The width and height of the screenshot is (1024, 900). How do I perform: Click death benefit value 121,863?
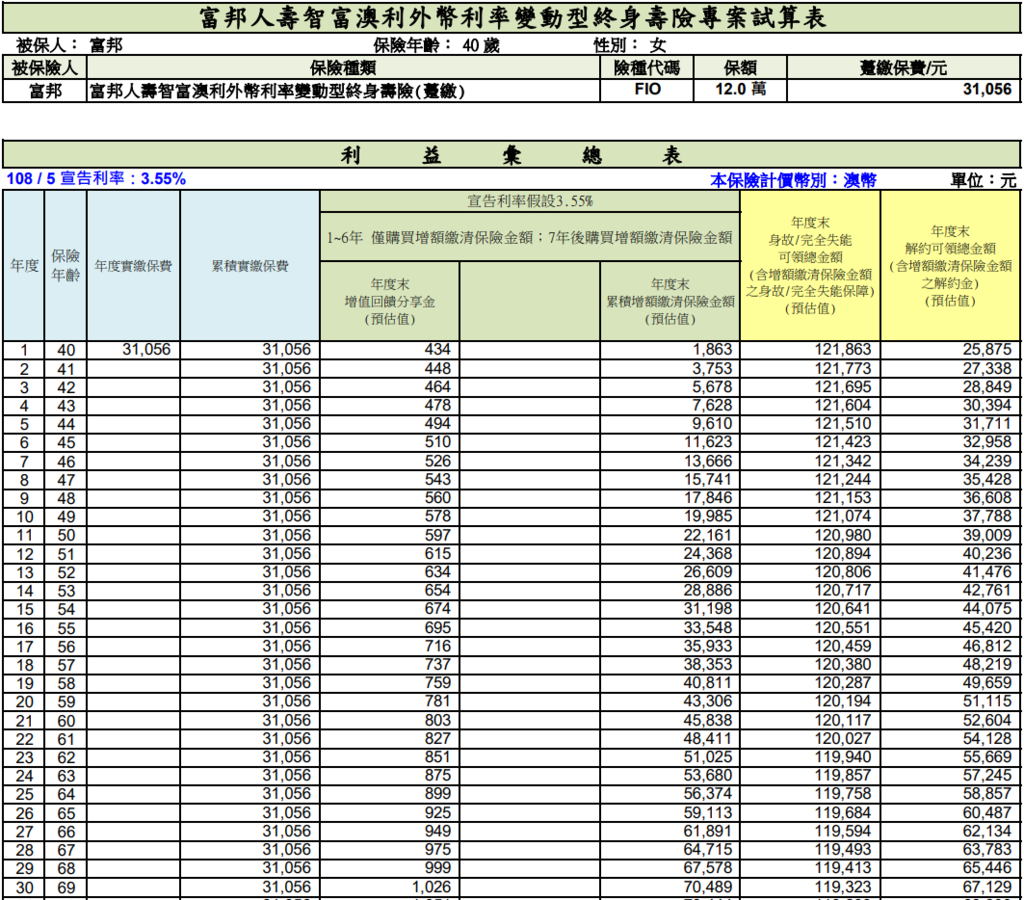click(x=843, y=349)
